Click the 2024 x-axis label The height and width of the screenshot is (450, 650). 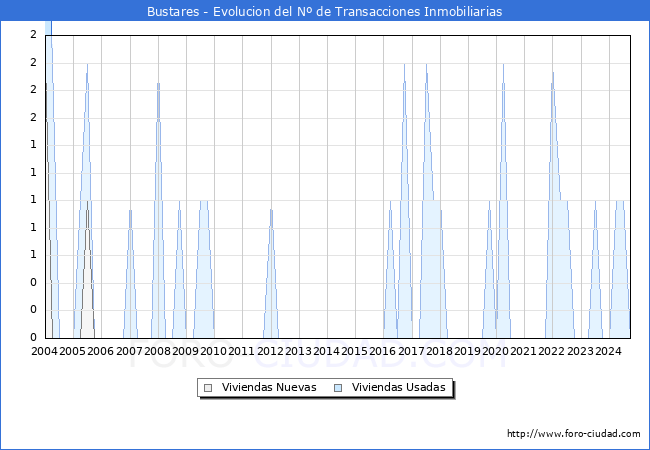608,351
